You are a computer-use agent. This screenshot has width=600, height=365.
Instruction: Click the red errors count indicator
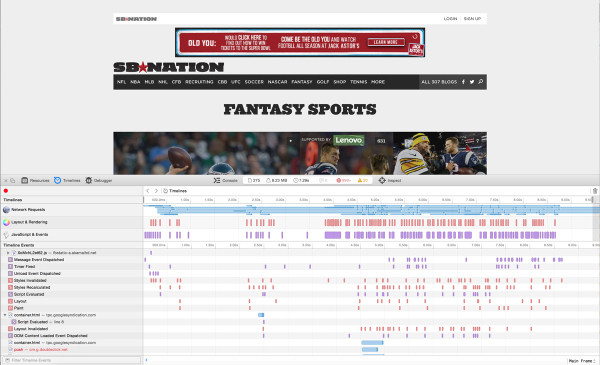(x=343, y=180)
